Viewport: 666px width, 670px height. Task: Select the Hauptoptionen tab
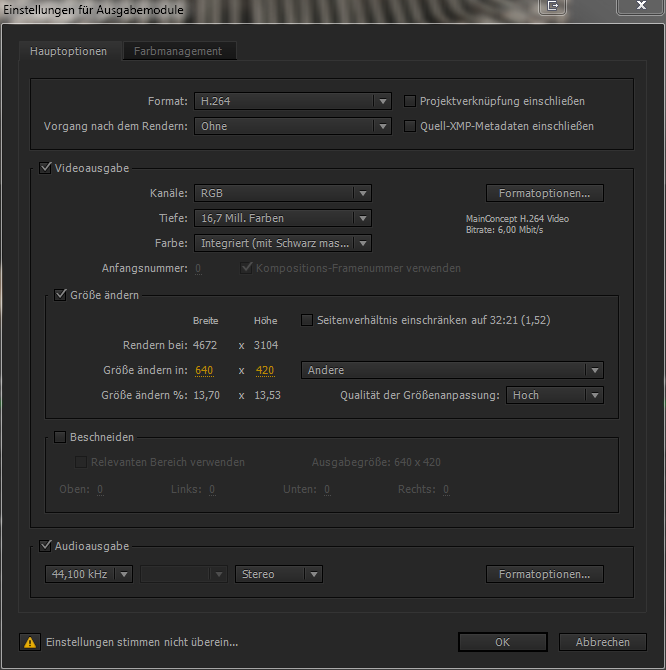68,51
